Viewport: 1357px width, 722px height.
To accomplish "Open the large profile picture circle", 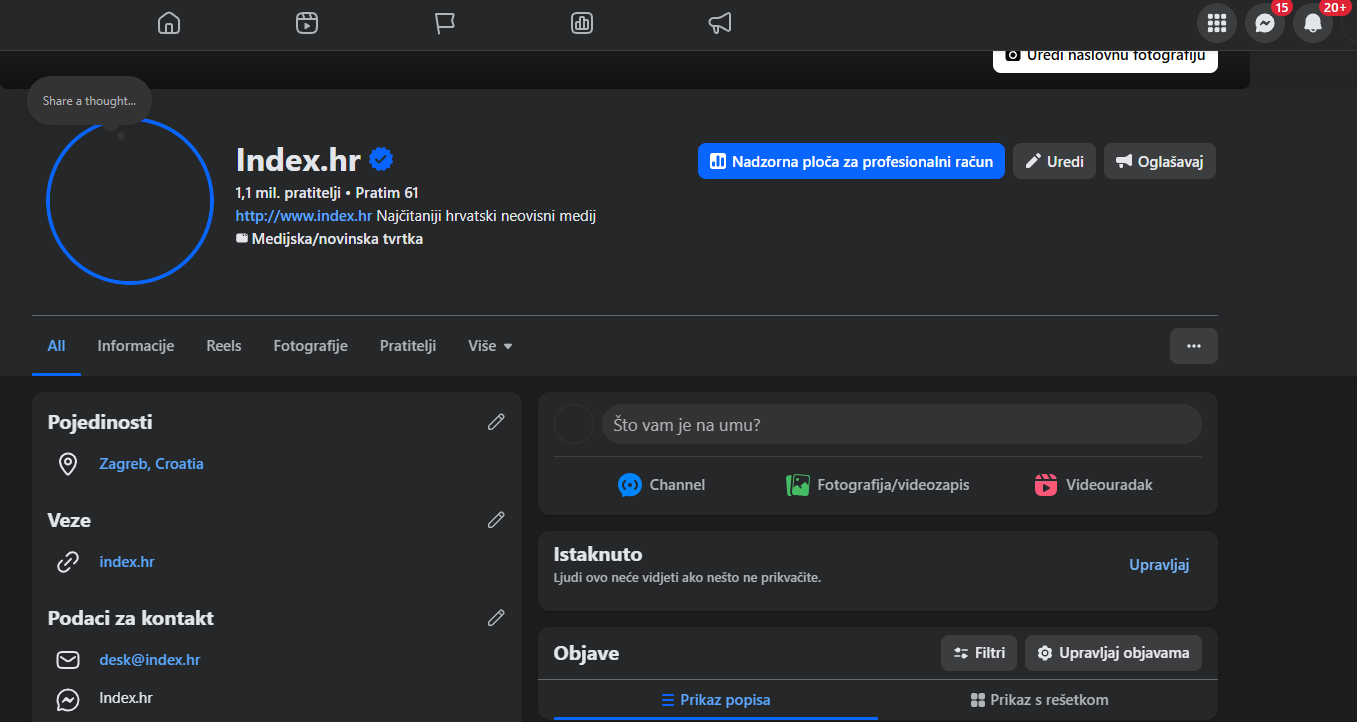I will click(129, 201).
